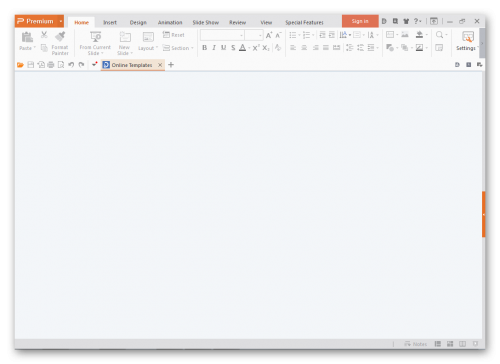Toggle Superscript formatting
The width and height of the screenshot is (500, 364).
(256, 48)
